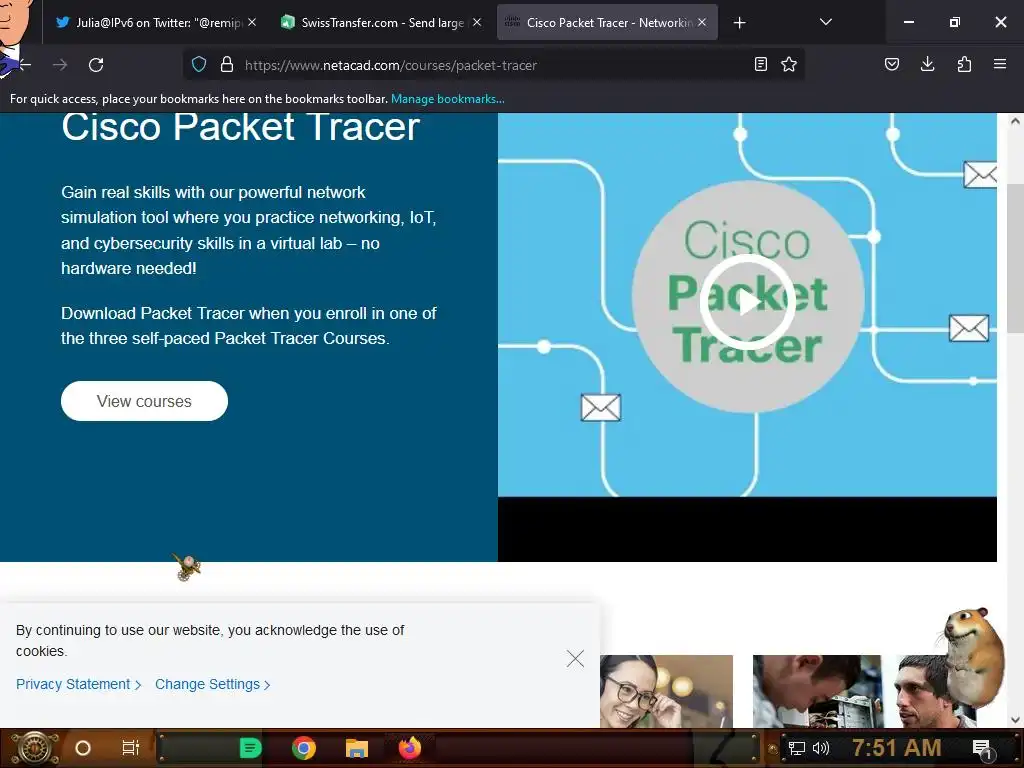This screenshot has width=1024, height=768.
Task: Open the tracking protection shield icon
Action: click(199, 65)
